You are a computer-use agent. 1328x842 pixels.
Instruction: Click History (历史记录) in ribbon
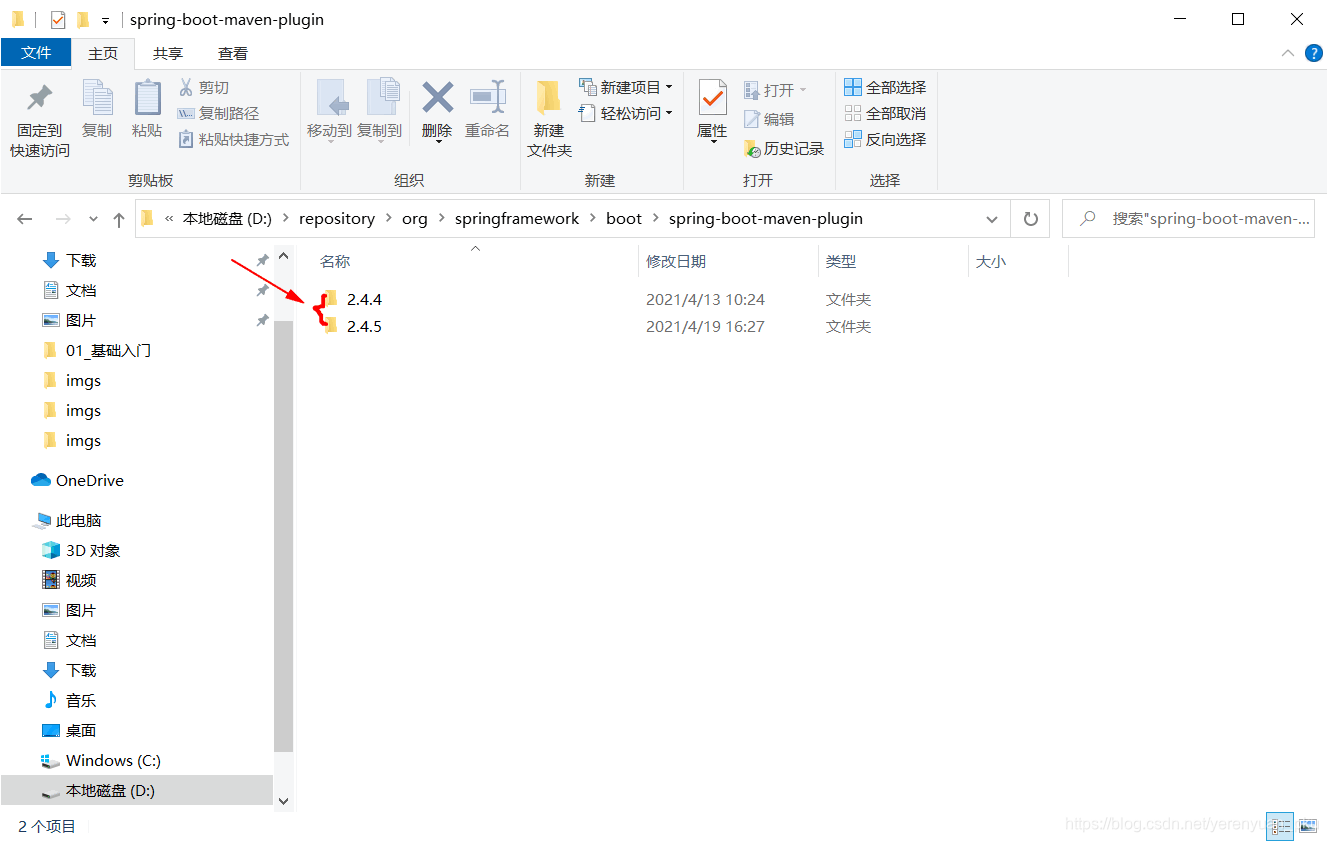(784, 149)
